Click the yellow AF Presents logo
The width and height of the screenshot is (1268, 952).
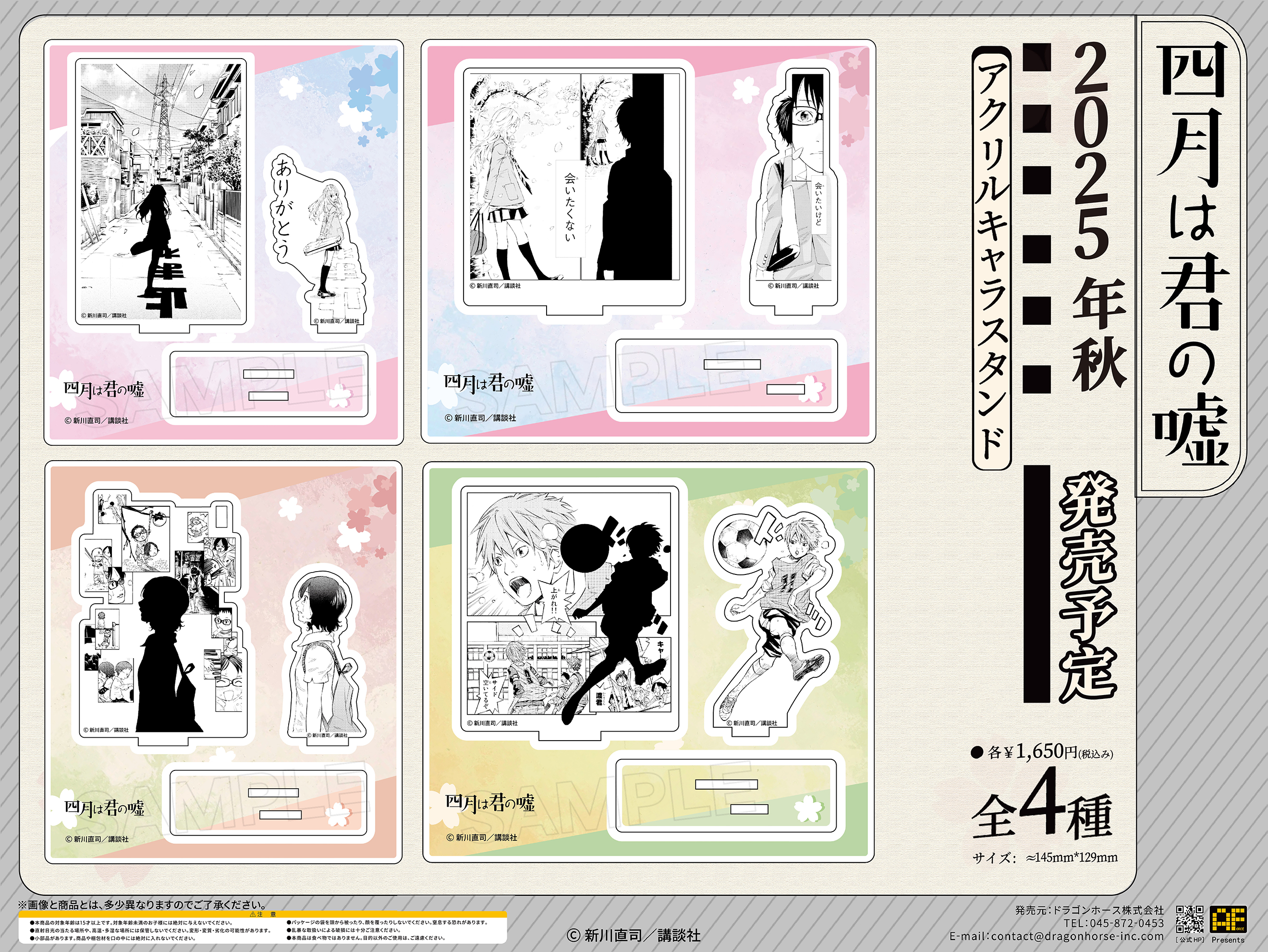(x=1228, y=919)
